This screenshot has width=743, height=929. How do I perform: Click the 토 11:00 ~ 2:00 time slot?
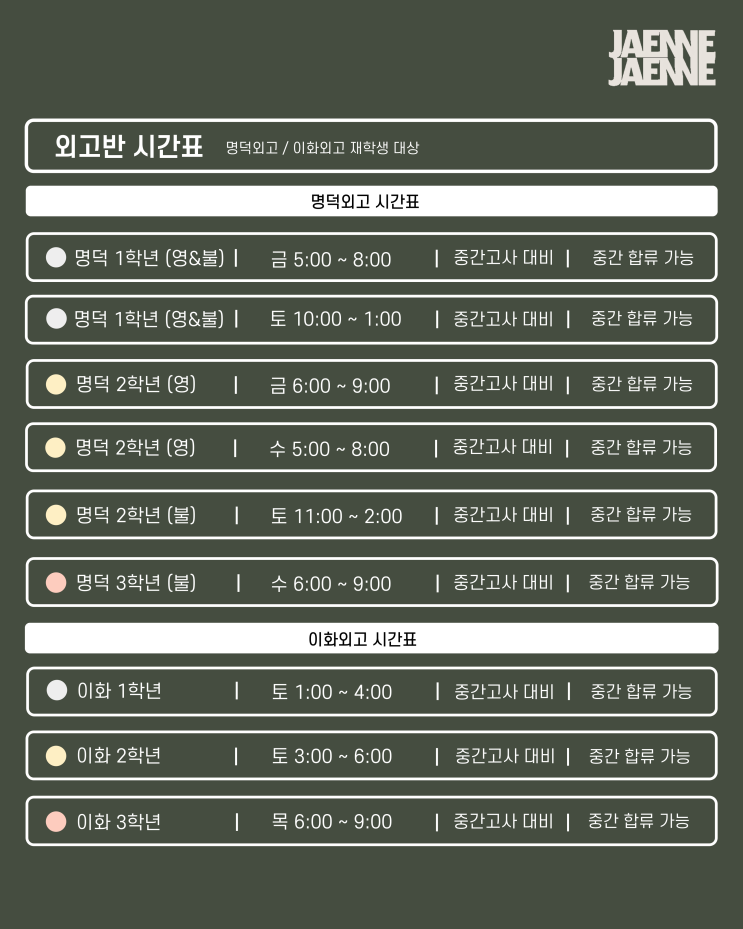point(336,516)
